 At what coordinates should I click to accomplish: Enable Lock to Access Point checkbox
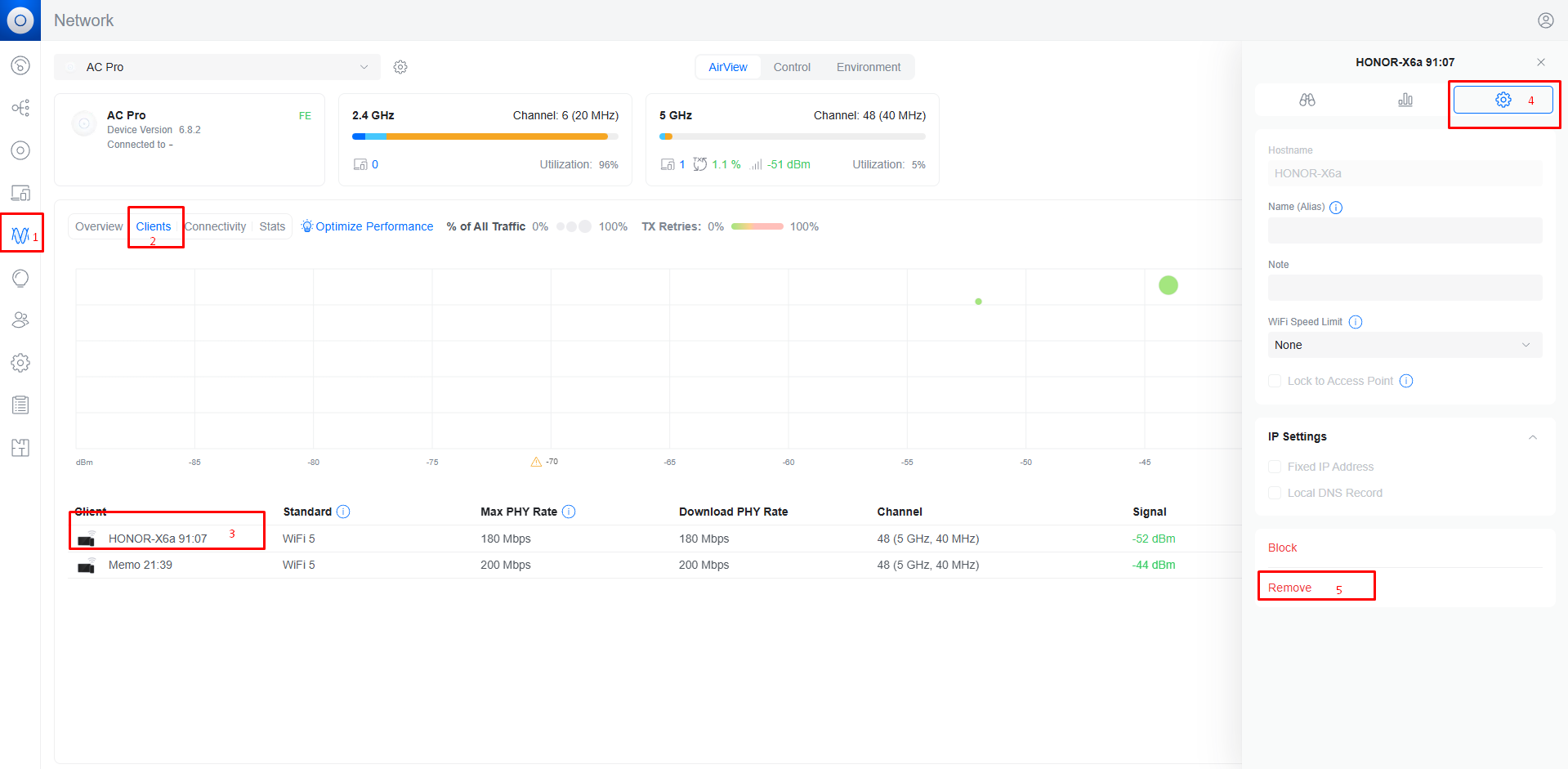pyautogui.click(x=1275, y=381)
